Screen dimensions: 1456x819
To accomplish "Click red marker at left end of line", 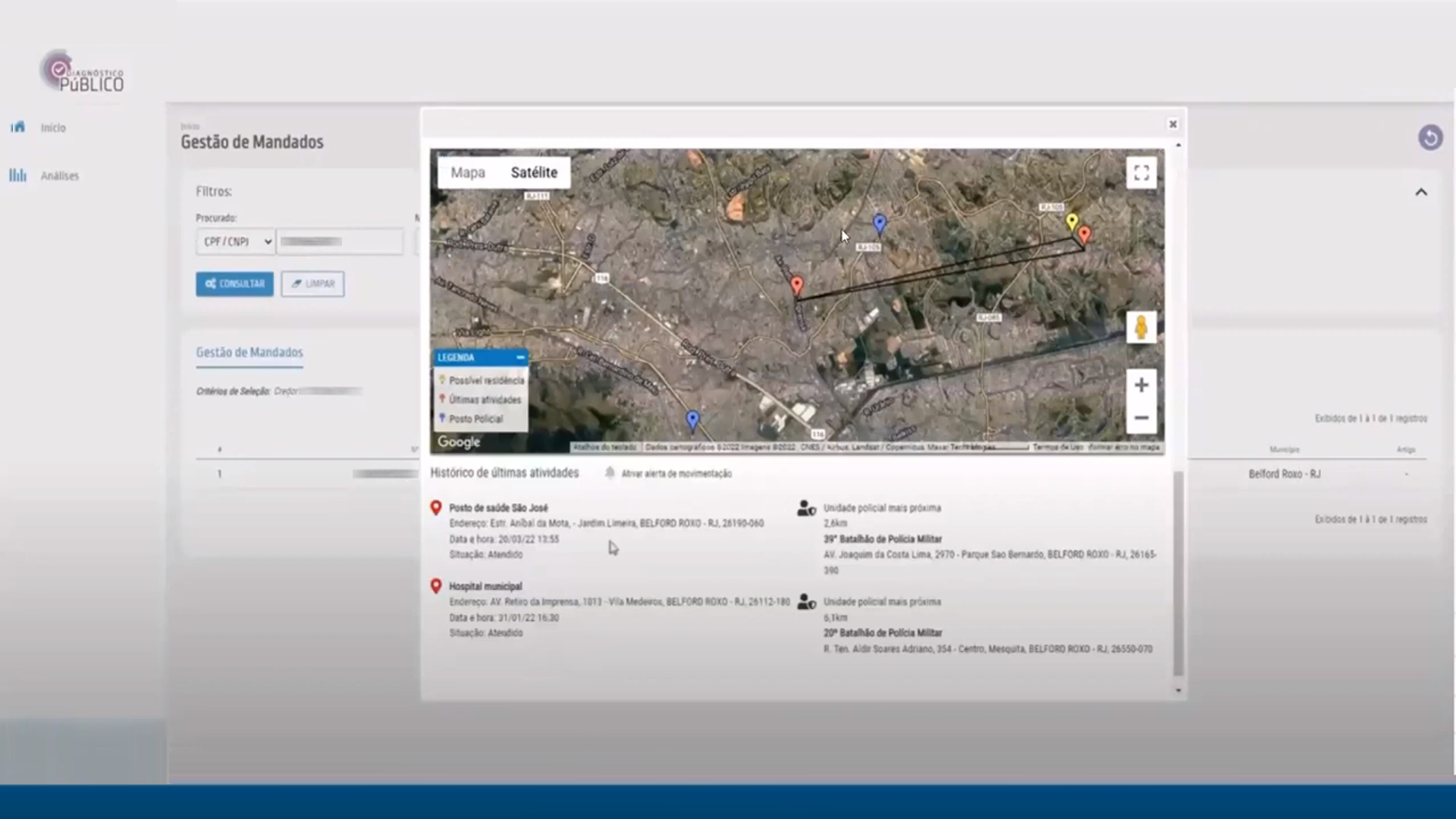I will pyautogui.click(x=796, y=285).
